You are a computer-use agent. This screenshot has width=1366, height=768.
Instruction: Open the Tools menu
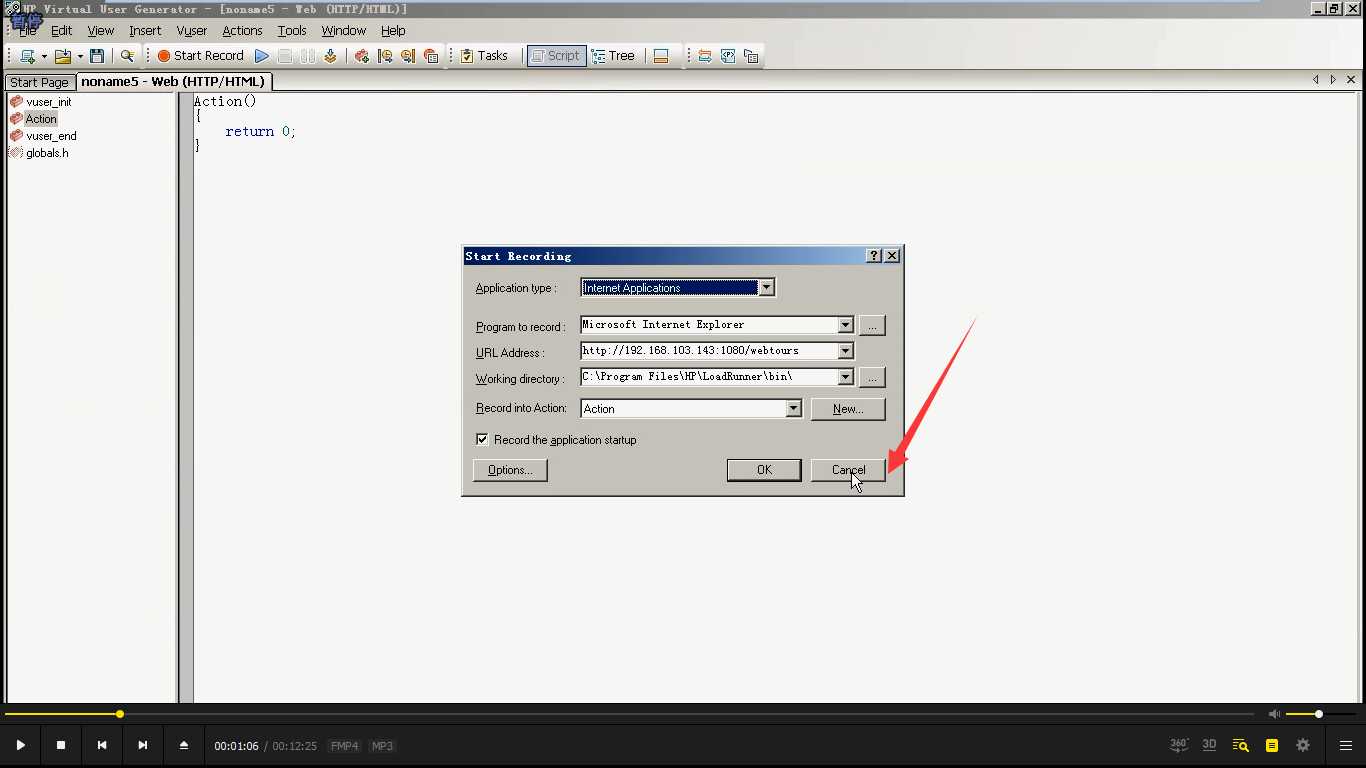click(x=292, y=31)
